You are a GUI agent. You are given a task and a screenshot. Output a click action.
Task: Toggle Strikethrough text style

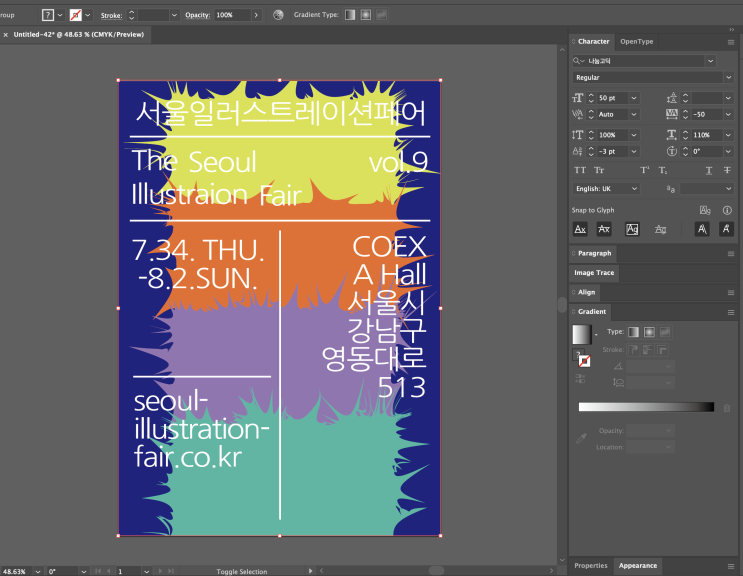(x=727, y=170)
